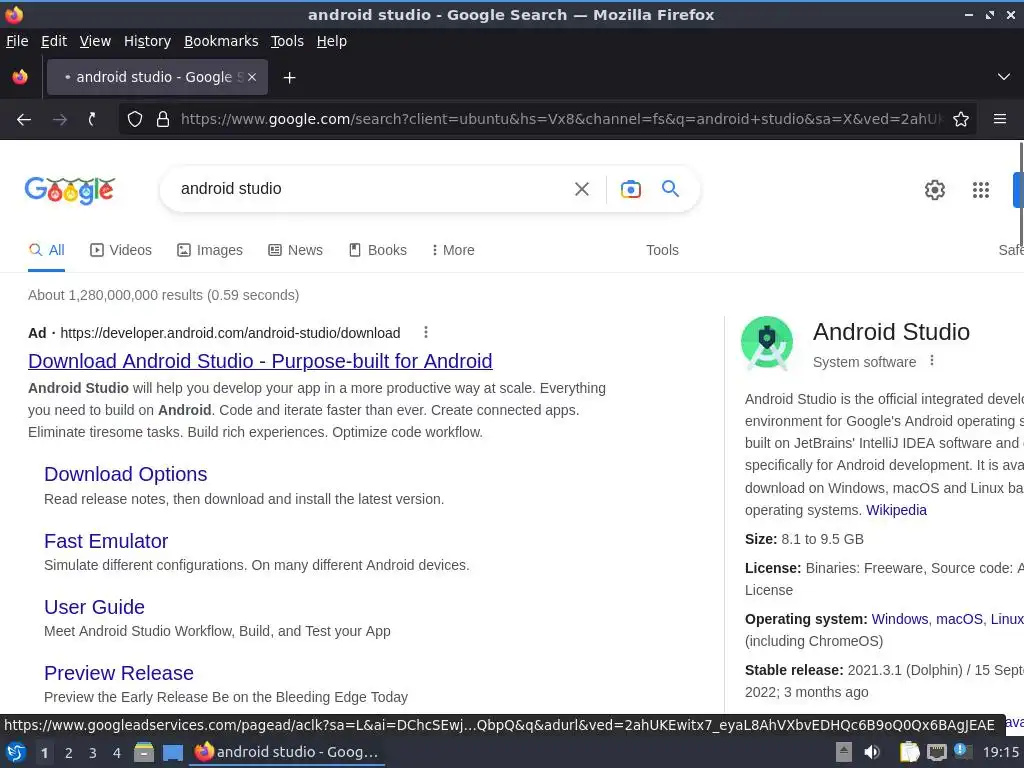Click the Windows operating system link
This screenshot has width=1024, height=768.
pyautogui.click(x=899, y=619)
